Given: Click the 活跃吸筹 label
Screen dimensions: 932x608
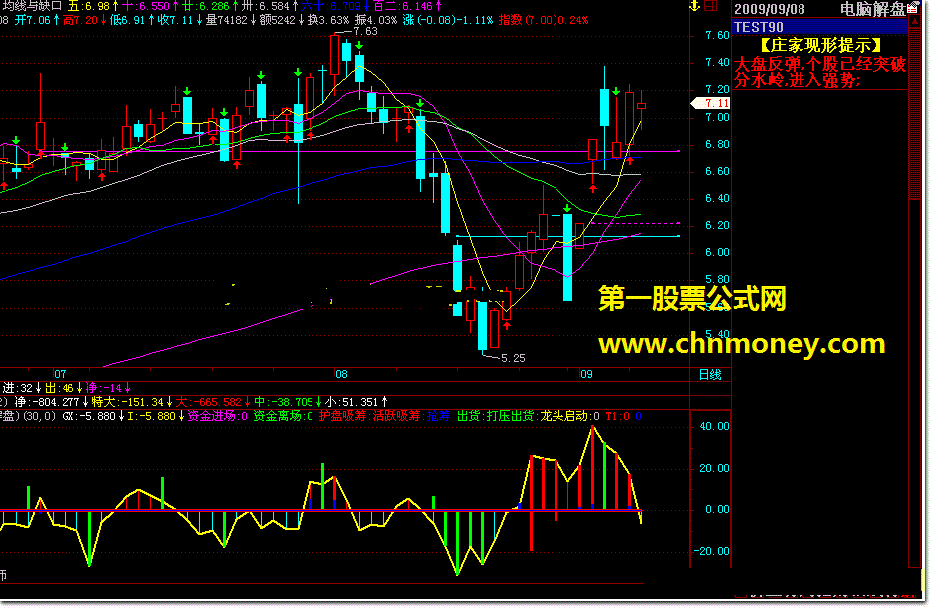Looking at the screenshot, I should (396, 417).
